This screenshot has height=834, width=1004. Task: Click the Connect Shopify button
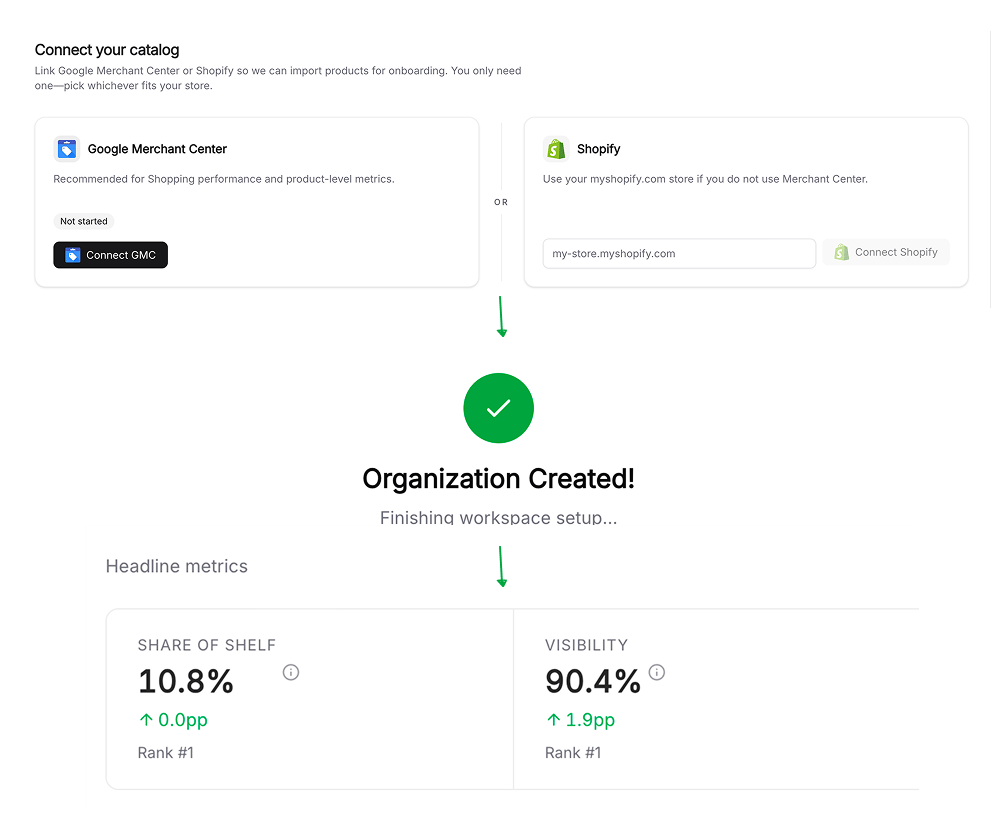pyautogui.click(x=886, y=252)
